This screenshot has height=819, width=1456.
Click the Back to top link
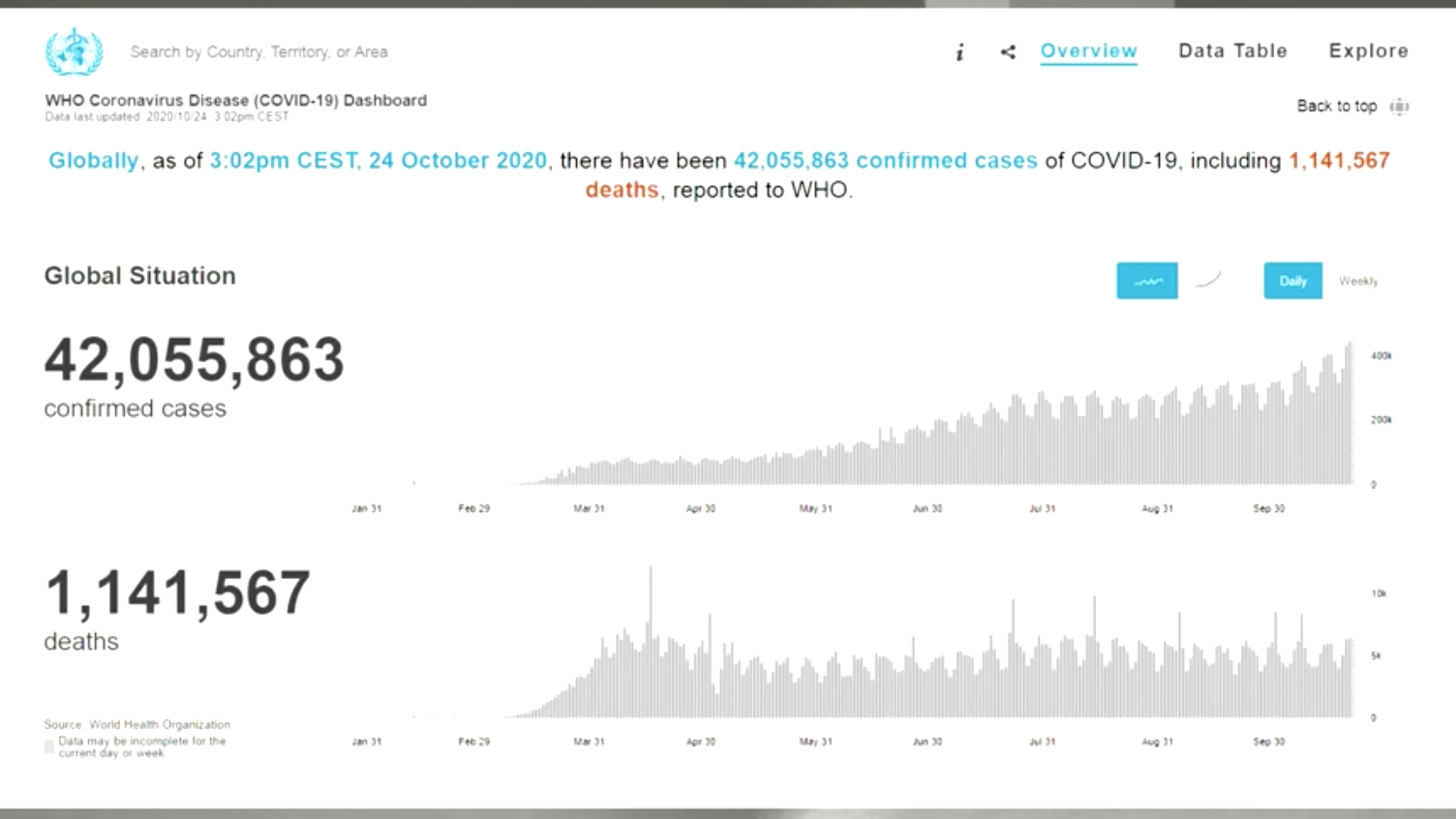[x=1336, y=106]
